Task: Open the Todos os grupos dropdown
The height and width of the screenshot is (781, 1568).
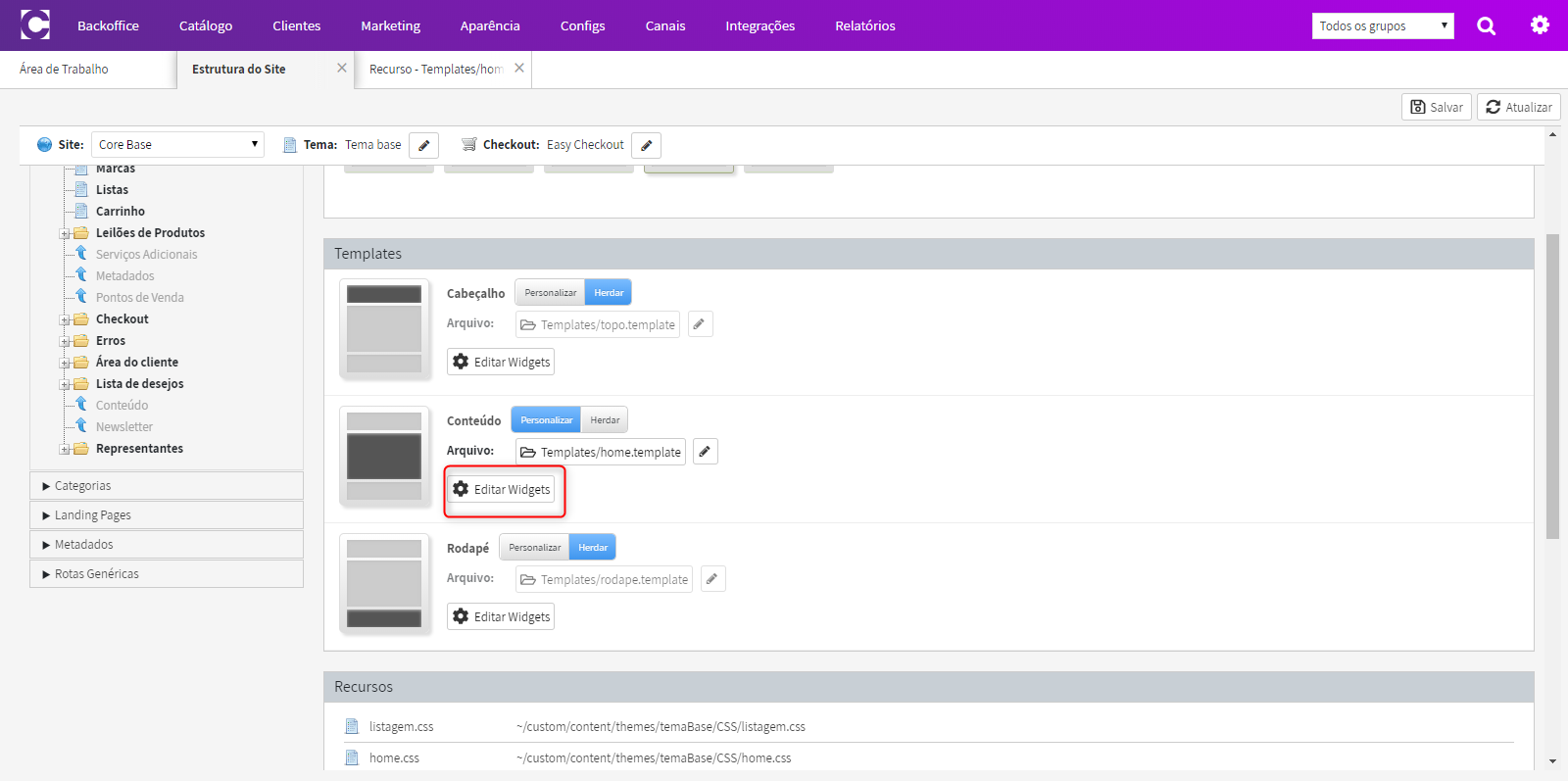Action: 1383,25
